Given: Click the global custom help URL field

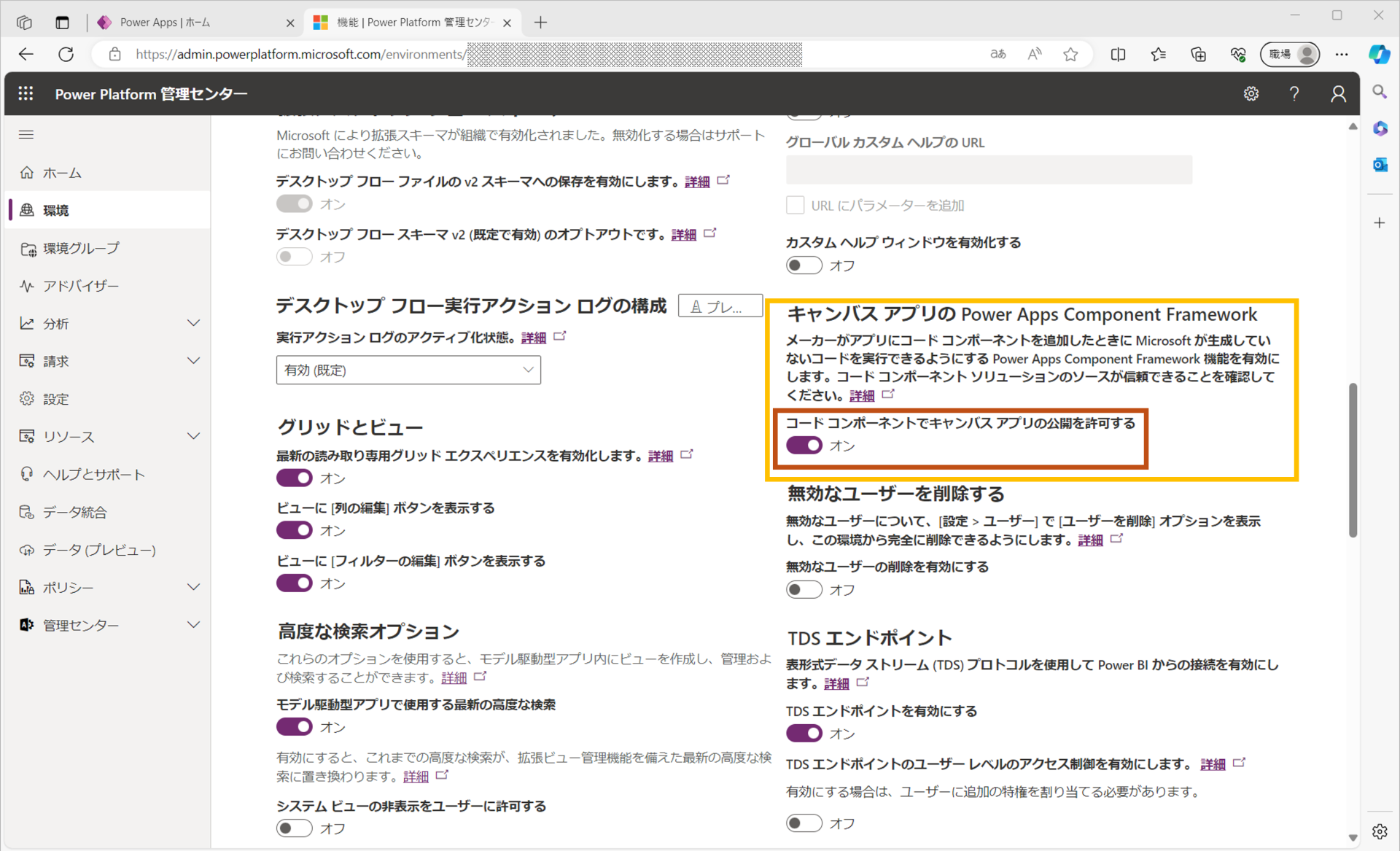Looking at the screenshot, I should (x=989, y=170).
